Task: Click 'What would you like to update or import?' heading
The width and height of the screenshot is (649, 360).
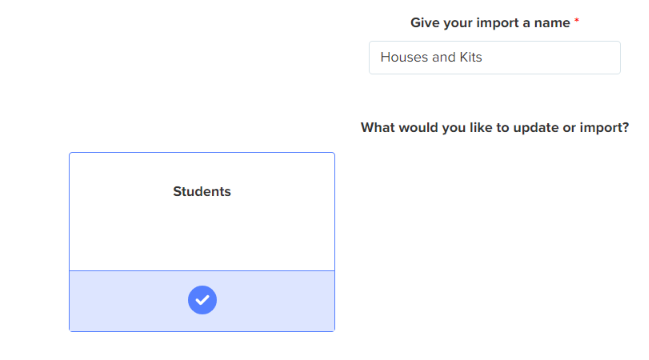Action: click(x=495, y=127)
